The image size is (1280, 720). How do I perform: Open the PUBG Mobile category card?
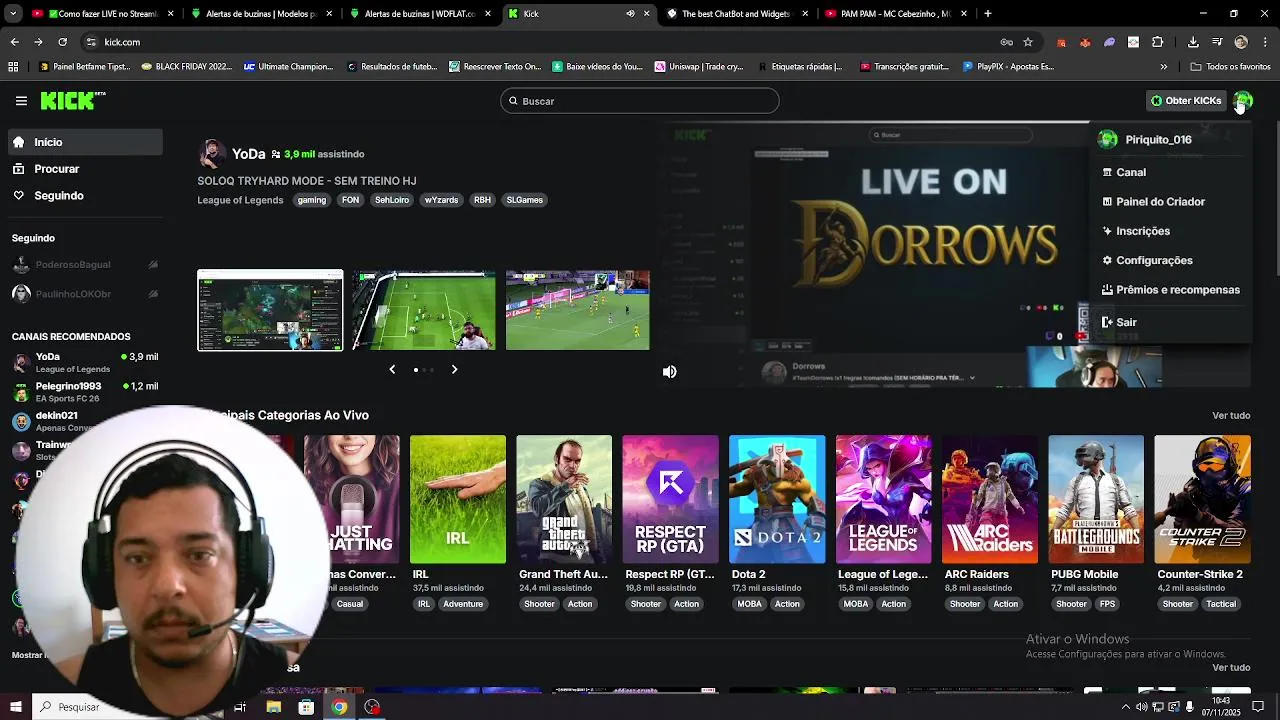point(1096,499)
